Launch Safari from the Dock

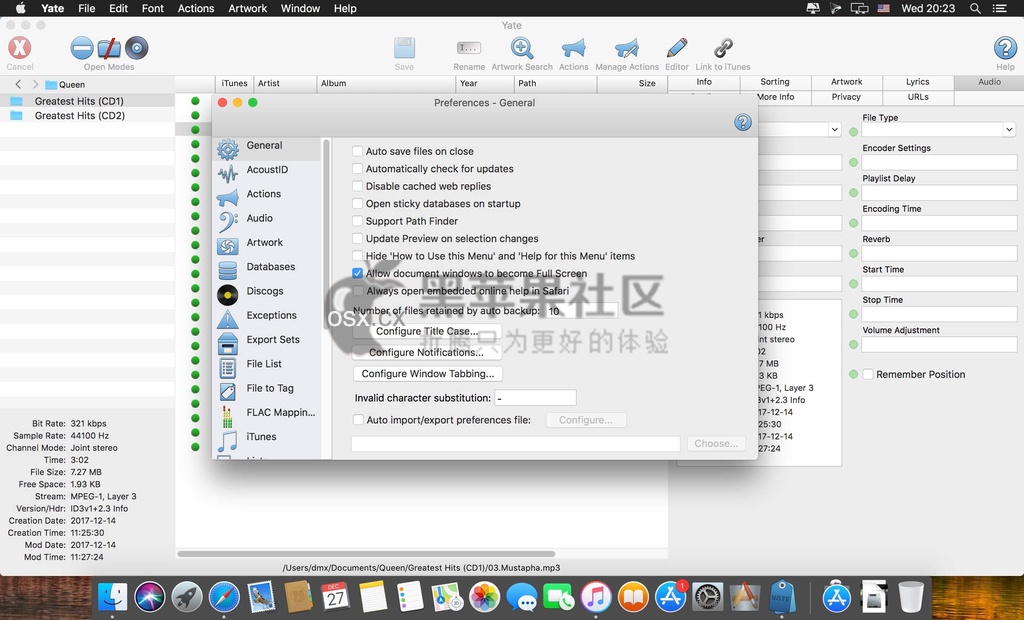click(224, 596)
